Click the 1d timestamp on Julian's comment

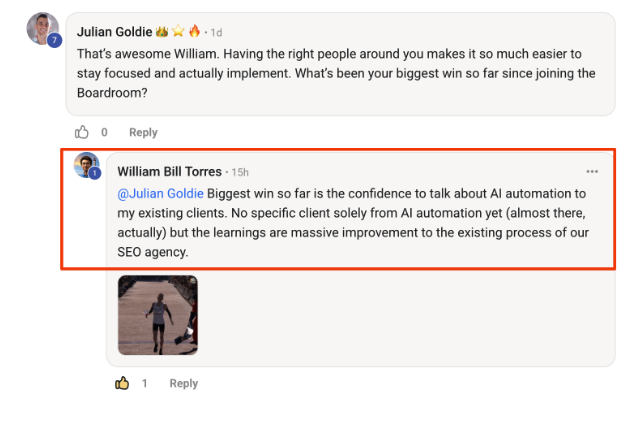click(x=215, y=32)
